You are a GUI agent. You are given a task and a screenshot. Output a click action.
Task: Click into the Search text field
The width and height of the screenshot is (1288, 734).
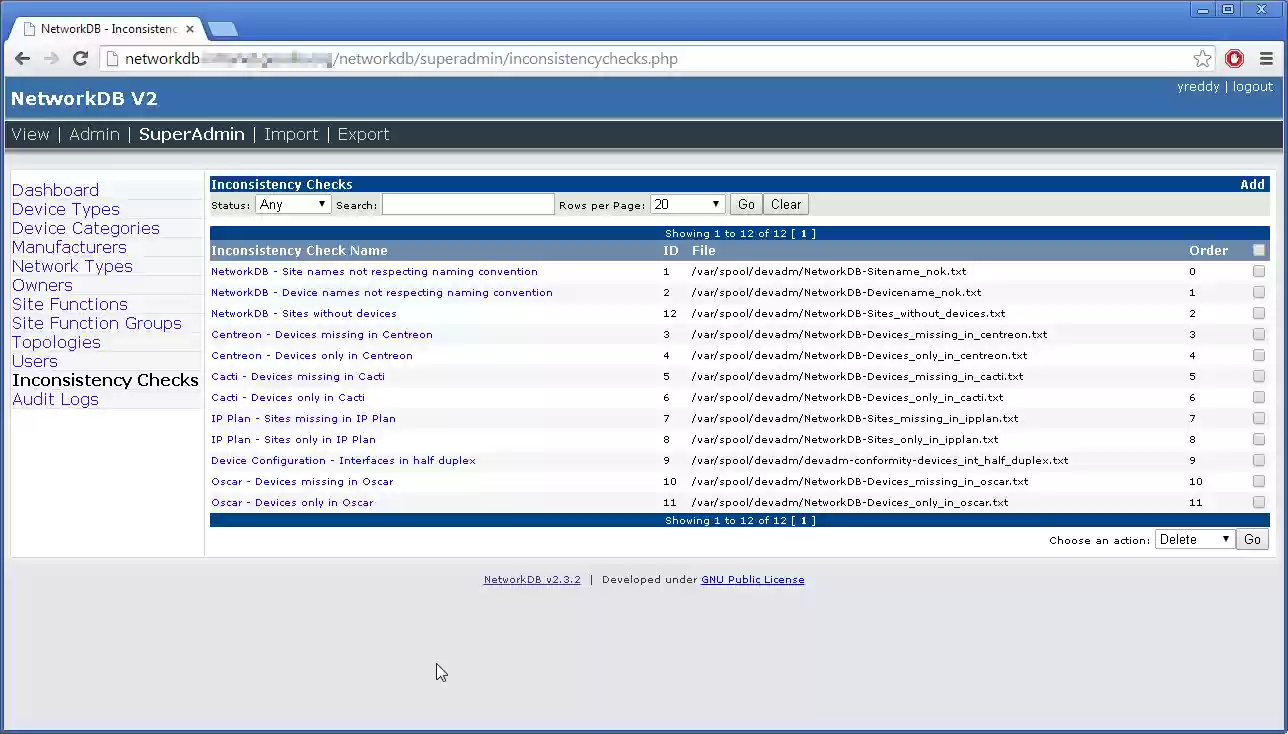click(467, 205)
